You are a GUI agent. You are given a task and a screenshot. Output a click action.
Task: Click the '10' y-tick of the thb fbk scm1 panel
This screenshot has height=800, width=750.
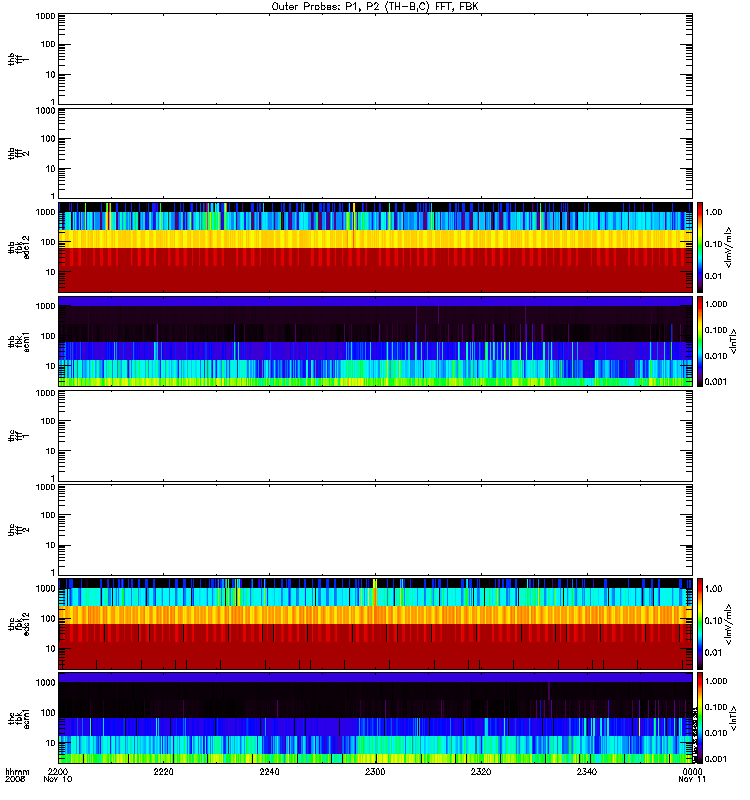[51, 366]
